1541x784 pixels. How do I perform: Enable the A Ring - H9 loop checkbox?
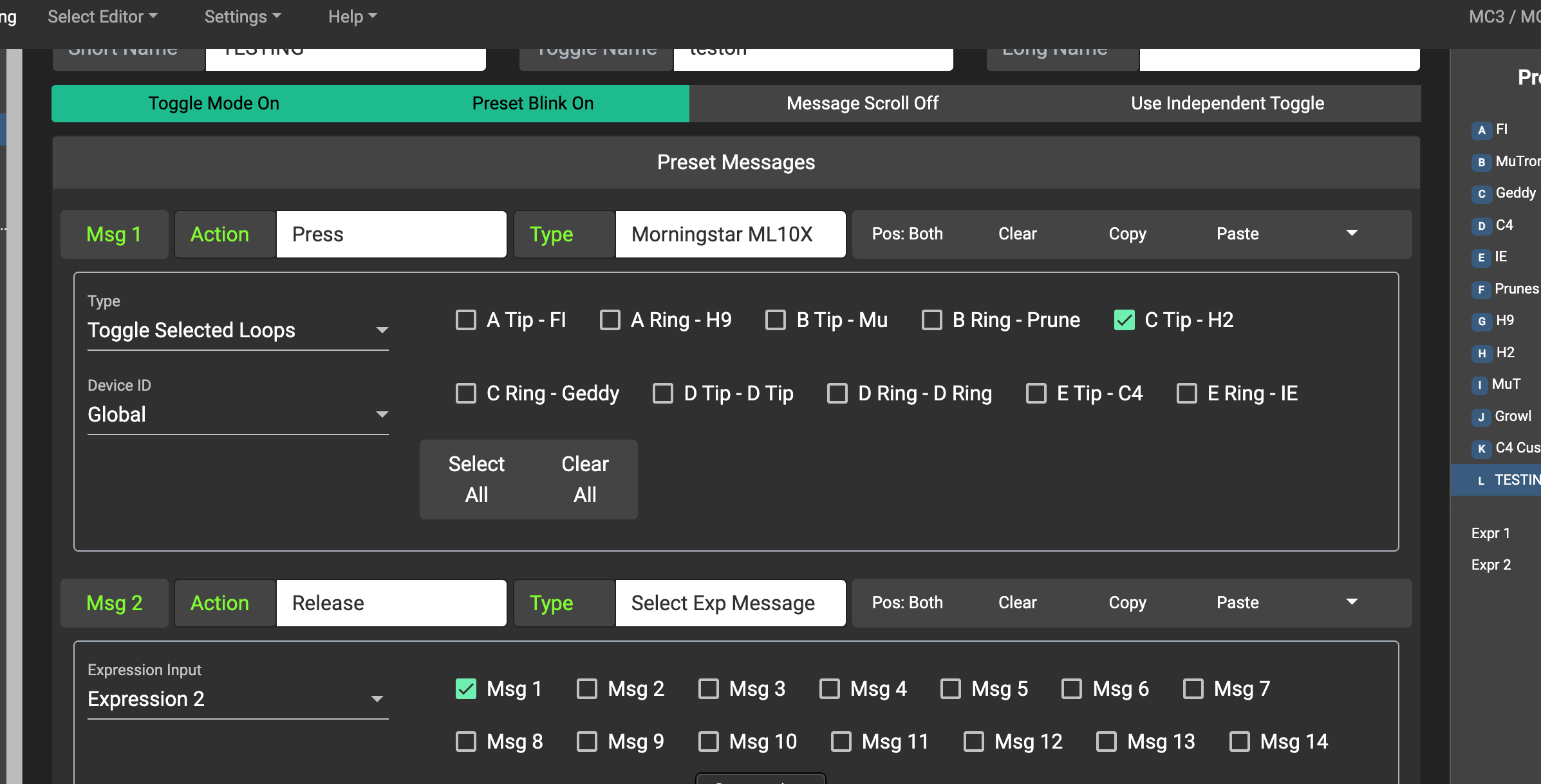click(610, 320)
